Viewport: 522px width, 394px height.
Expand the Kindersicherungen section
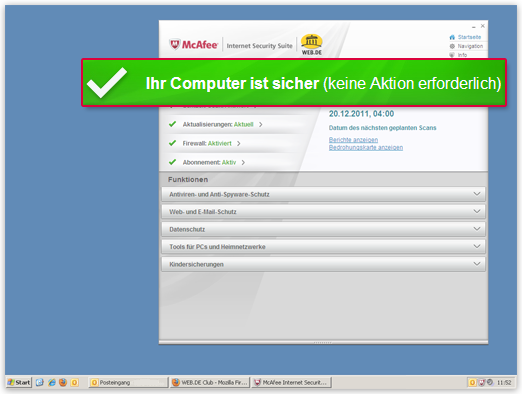(323, 264)
